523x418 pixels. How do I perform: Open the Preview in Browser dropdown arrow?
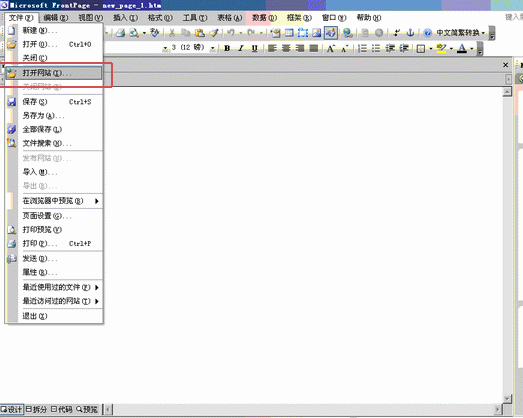pos(144,33)
